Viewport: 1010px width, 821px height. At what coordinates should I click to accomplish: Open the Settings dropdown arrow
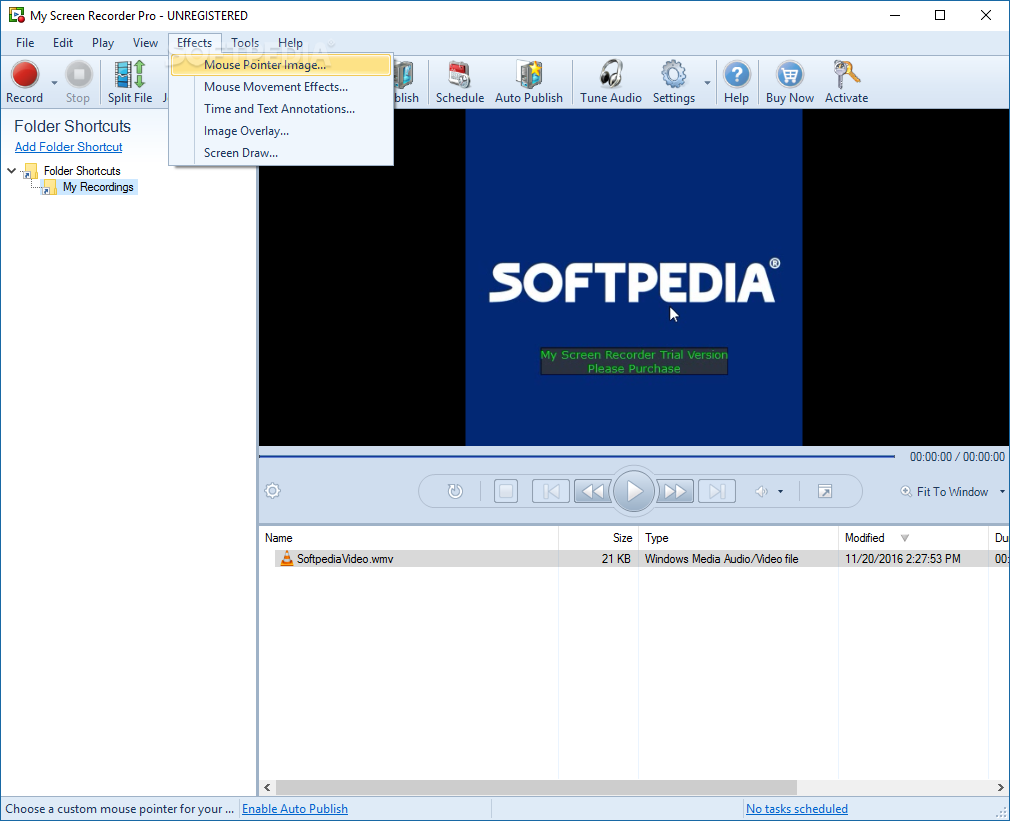pos(707,82)
